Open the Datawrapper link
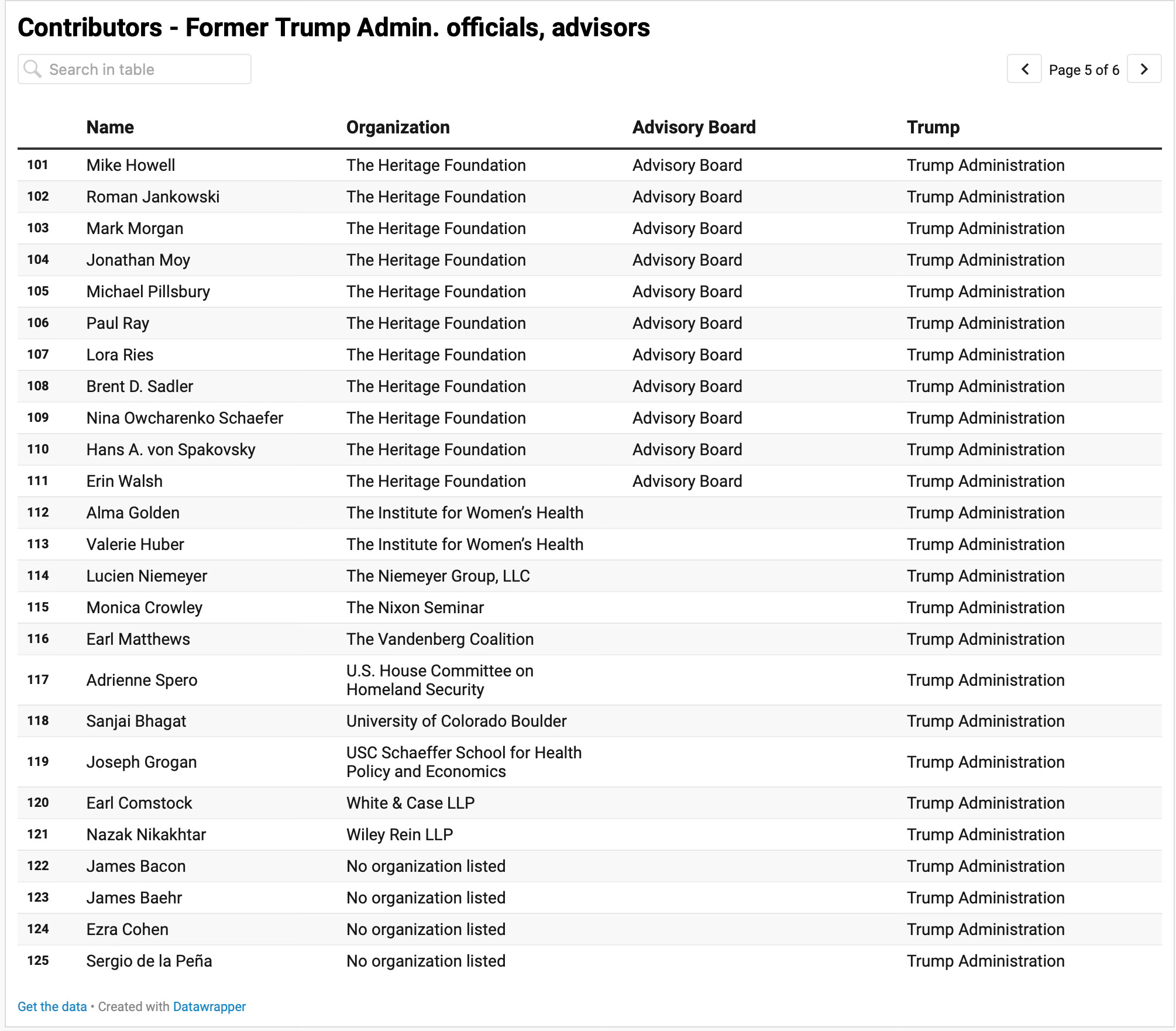 pyautogui.click(x=209, y=1006)
